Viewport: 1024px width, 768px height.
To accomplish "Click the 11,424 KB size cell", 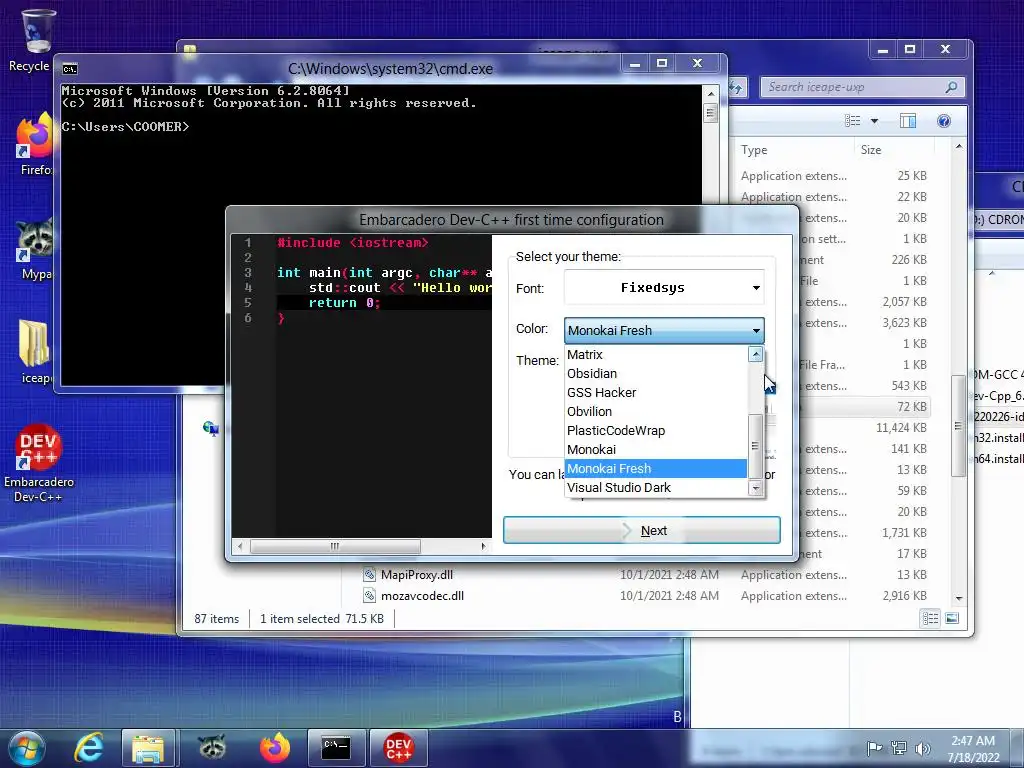I will (901, 428).
